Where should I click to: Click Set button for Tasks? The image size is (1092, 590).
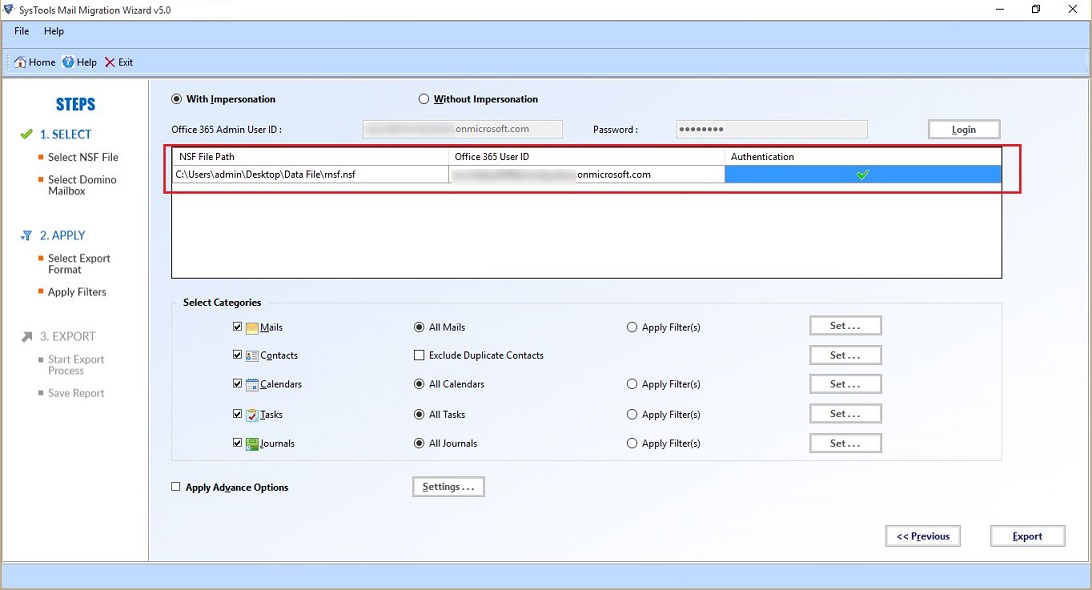click(x=845, y=414)
